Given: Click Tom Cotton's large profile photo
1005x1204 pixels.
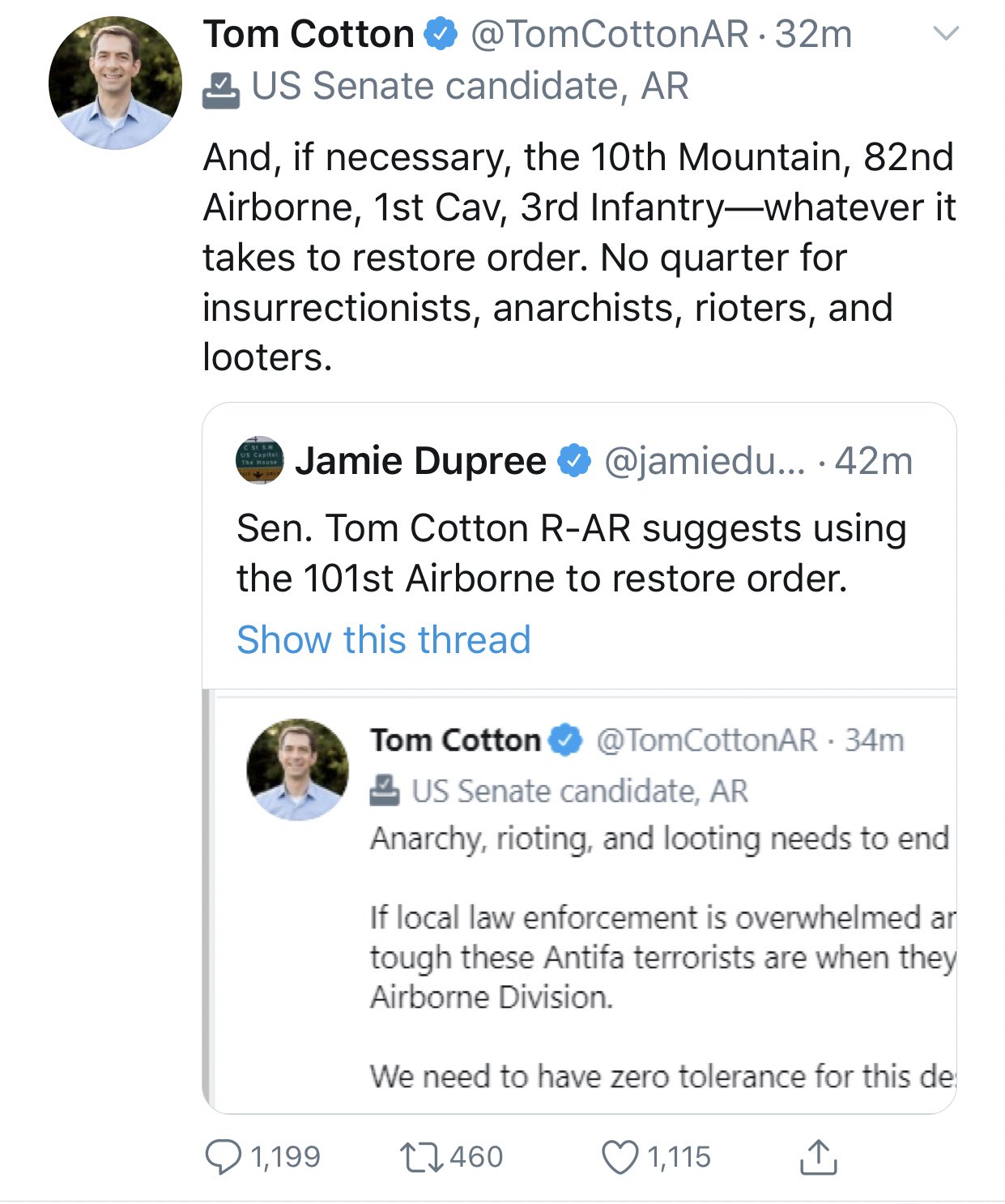Looking at the screenshot, I should [115, 83].
